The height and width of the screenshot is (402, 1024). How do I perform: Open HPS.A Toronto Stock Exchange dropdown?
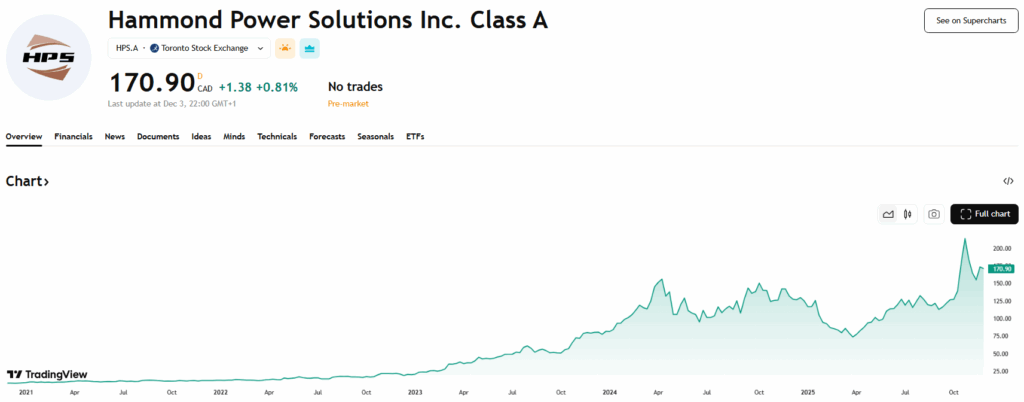[x=189, y=48]
